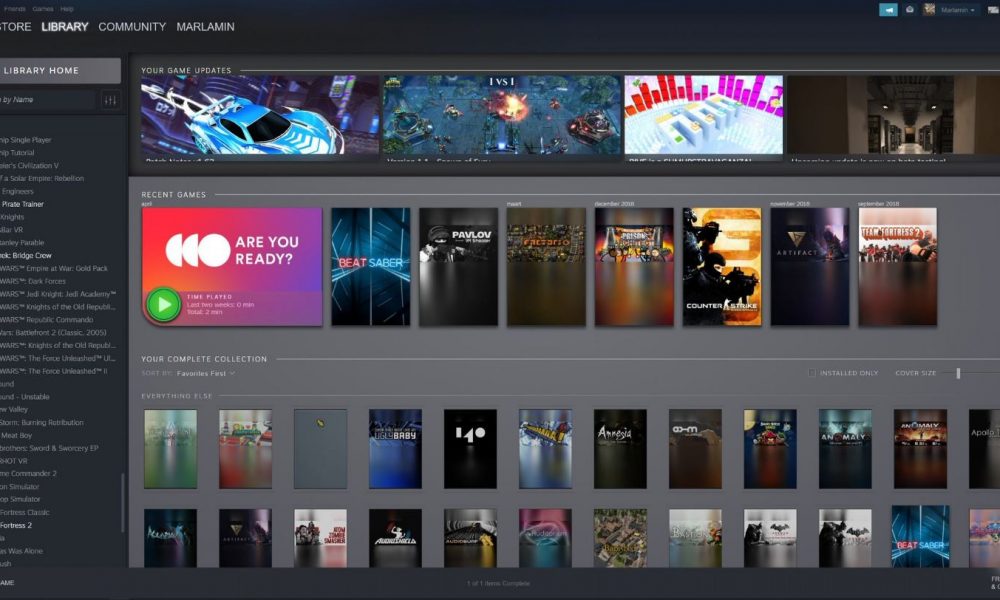Open the Artifact cover in collection
Screen dimensions: 1000x600
coord(246,538)
